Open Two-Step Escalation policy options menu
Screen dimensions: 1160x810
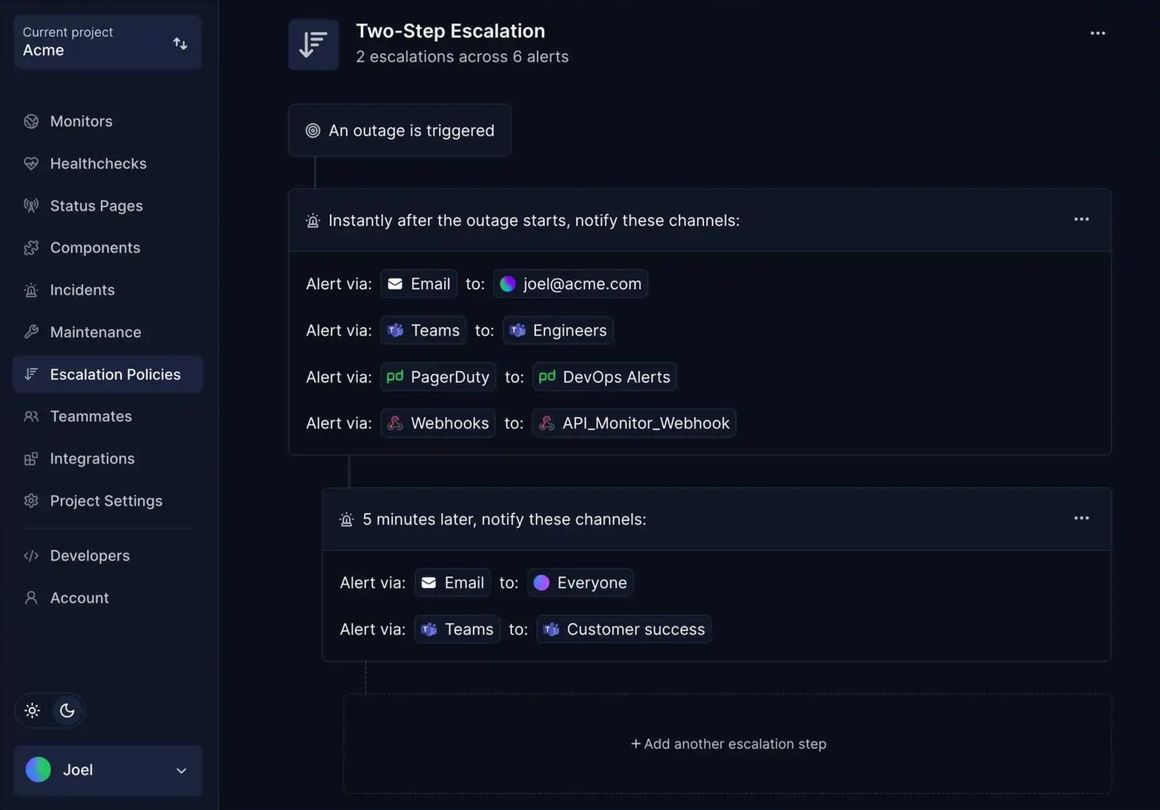[1098, 33]
